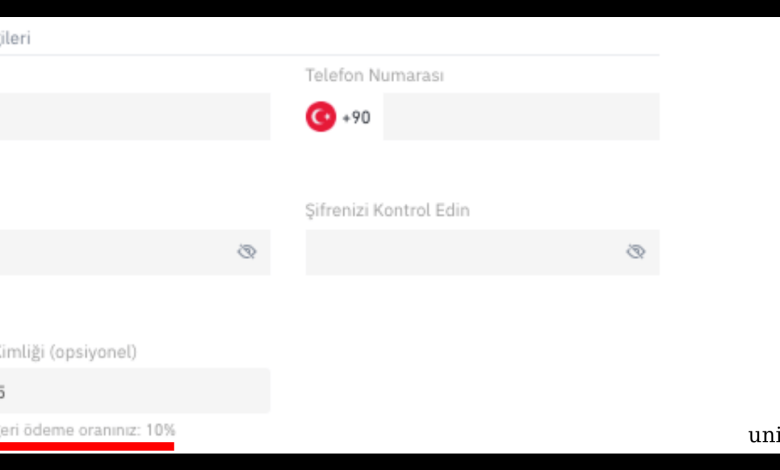Select the +90 country code
Screen dimensions: 780x470
tap(356, 118)
